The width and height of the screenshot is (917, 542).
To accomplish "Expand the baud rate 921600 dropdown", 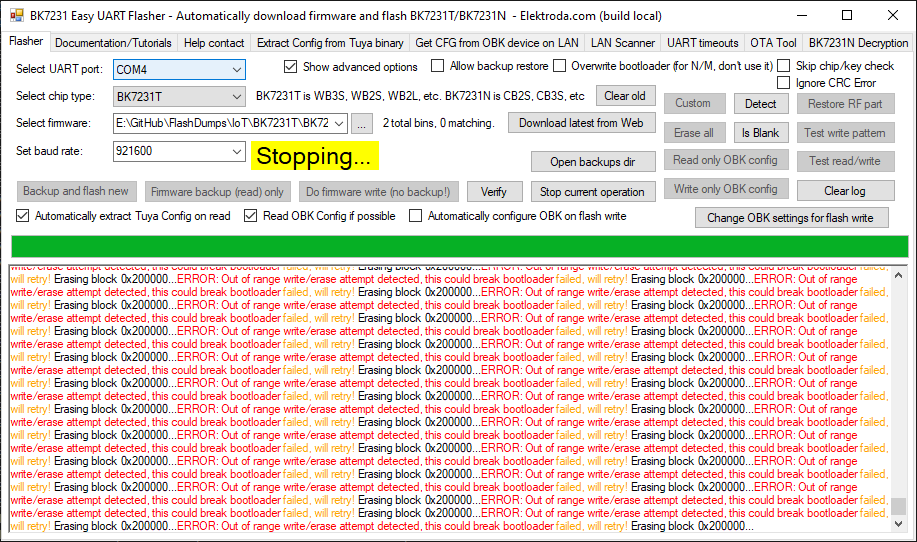I will pyautogui.click(x=236, y=151).
